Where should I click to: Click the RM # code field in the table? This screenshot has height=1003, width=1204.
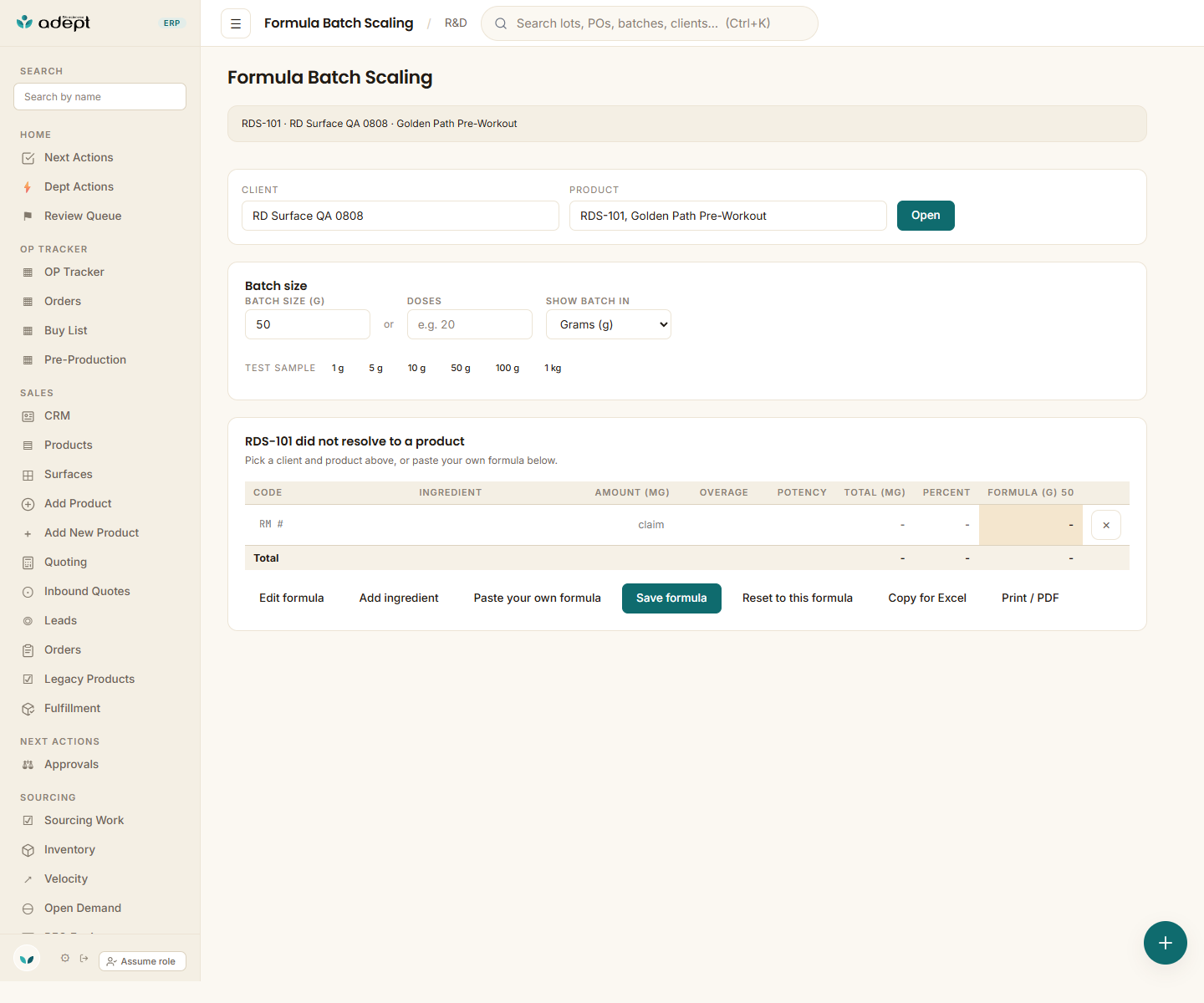point(328,525)
